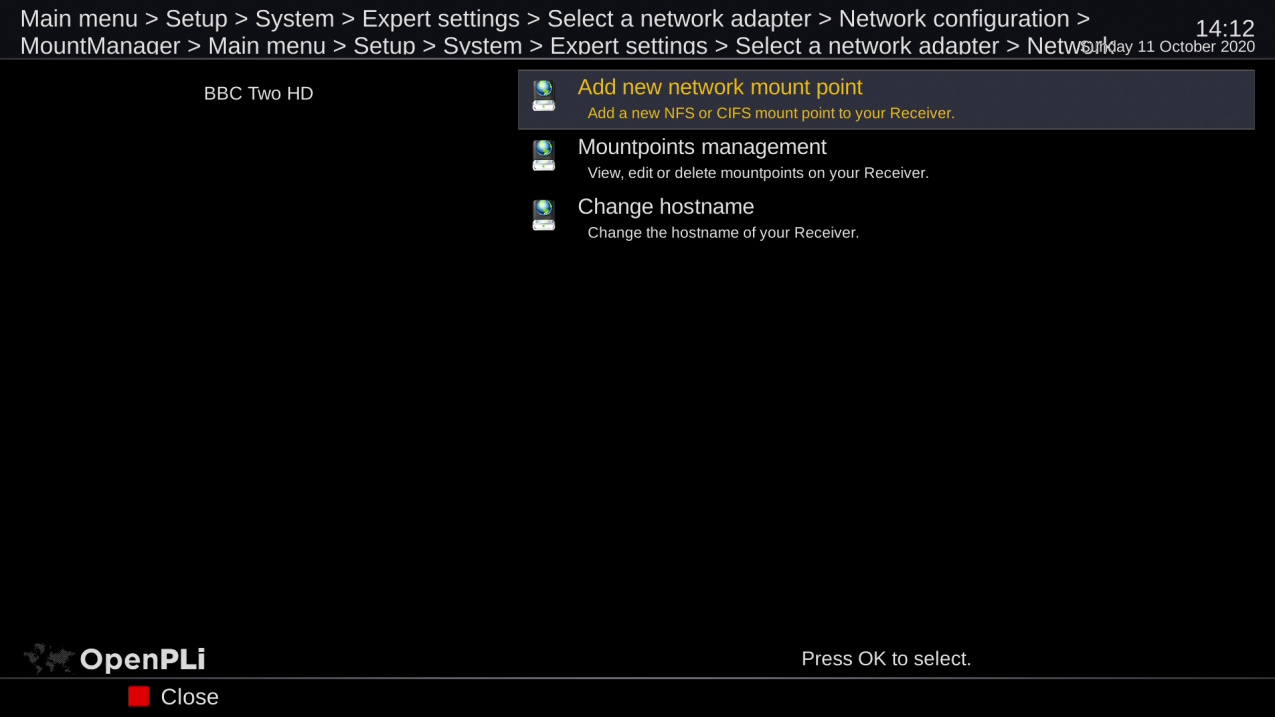
Task: Click "Network configuration" in breadcrumb path
Action: tap(954, 19)
